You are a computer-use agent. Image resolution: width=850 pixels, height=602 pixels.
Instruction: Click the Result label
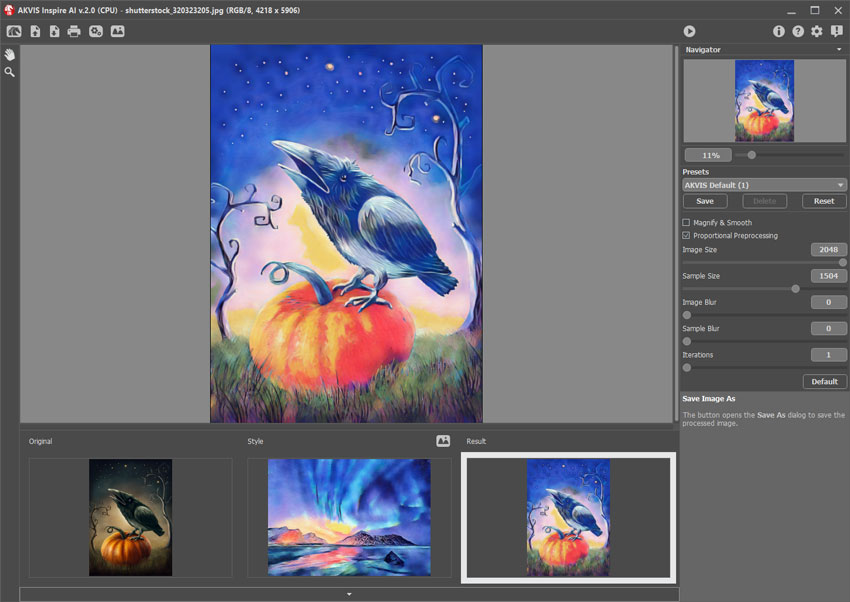[x=476, y=441]
